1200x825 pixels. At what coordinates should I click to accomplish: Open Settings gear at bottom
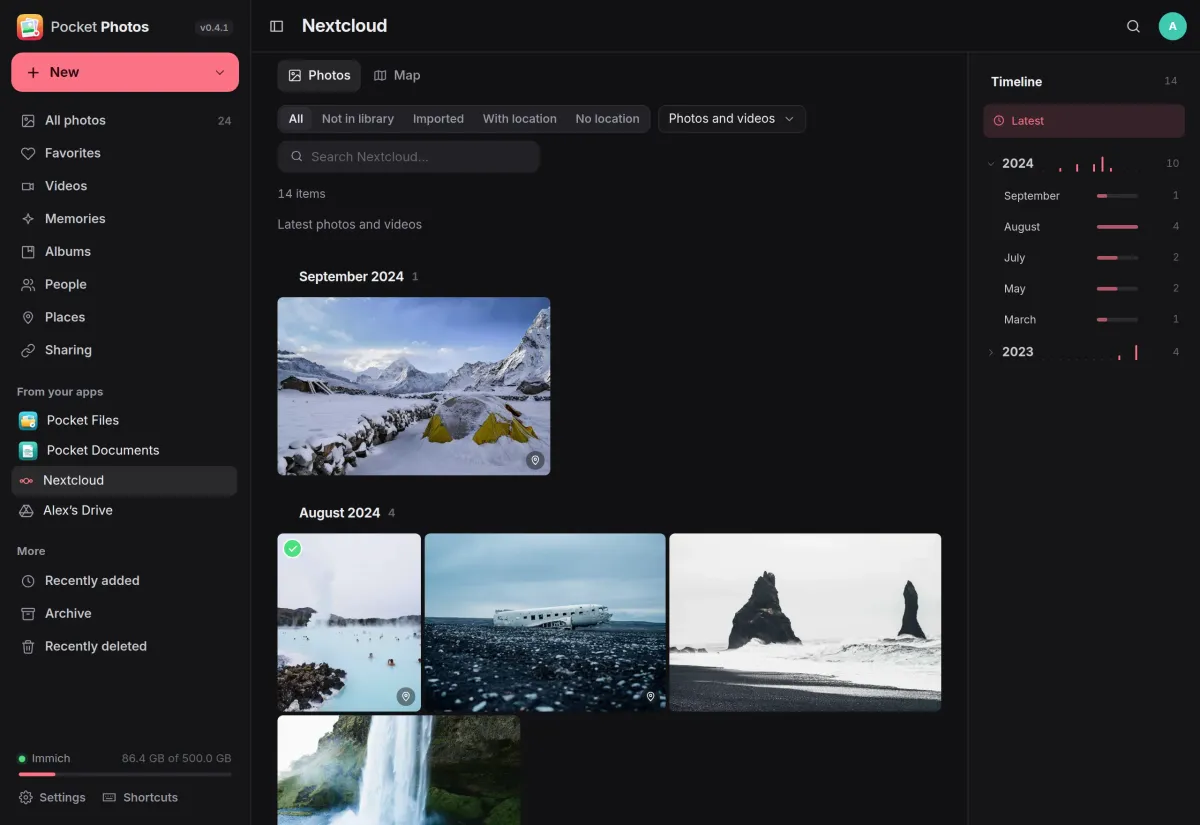(53, 797)
